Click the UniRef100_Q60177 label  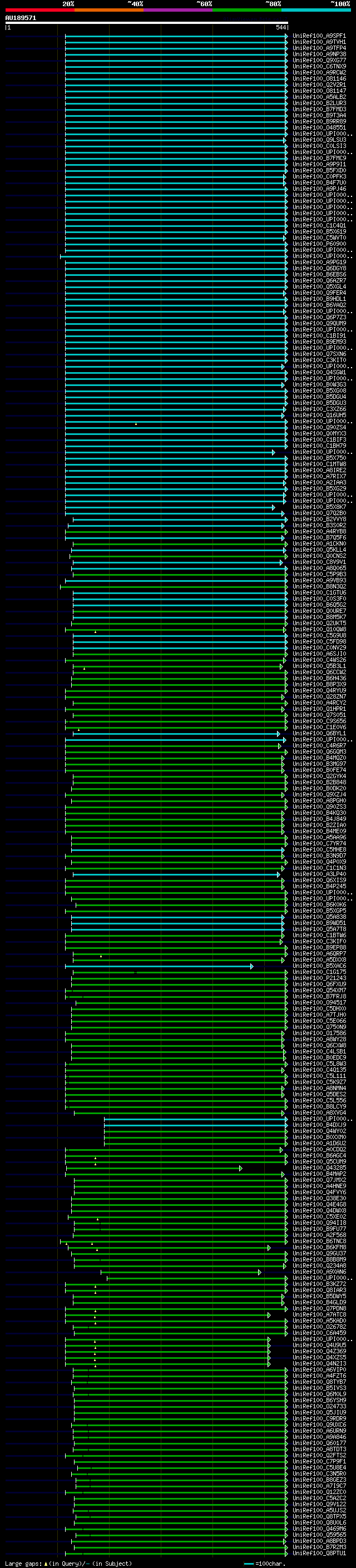(319, 1443)
